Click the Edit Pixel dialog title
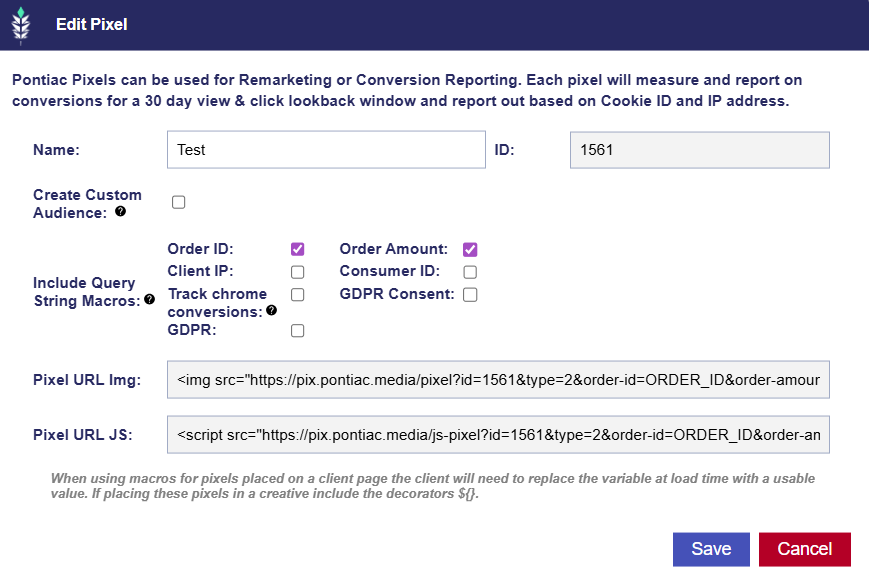869x576 pixels. click(x=92, y=24)
